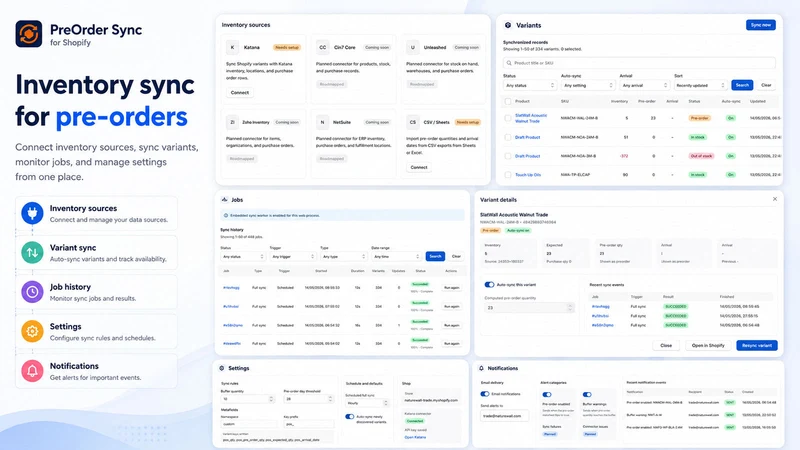
Task: Click the purple clock Job history icon
Action: (x=32, y=292)
